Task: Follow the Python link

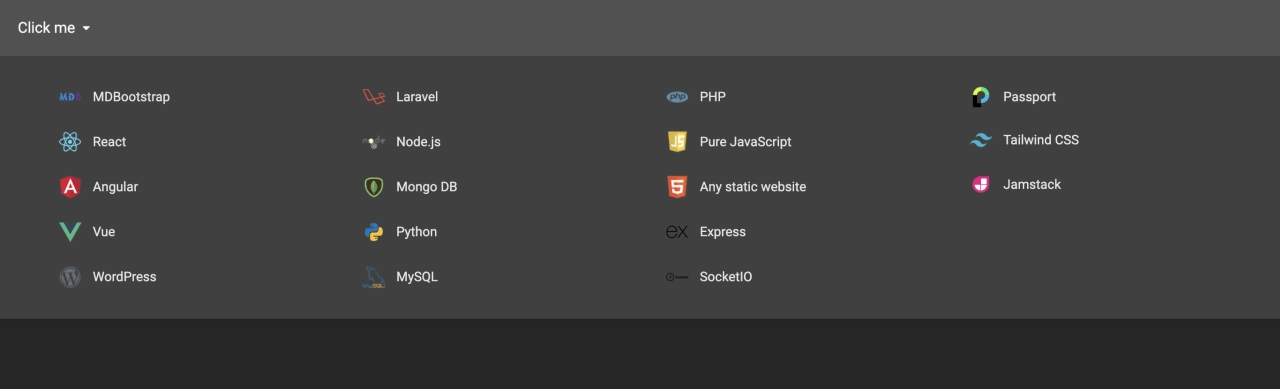Action: (416, 232)
